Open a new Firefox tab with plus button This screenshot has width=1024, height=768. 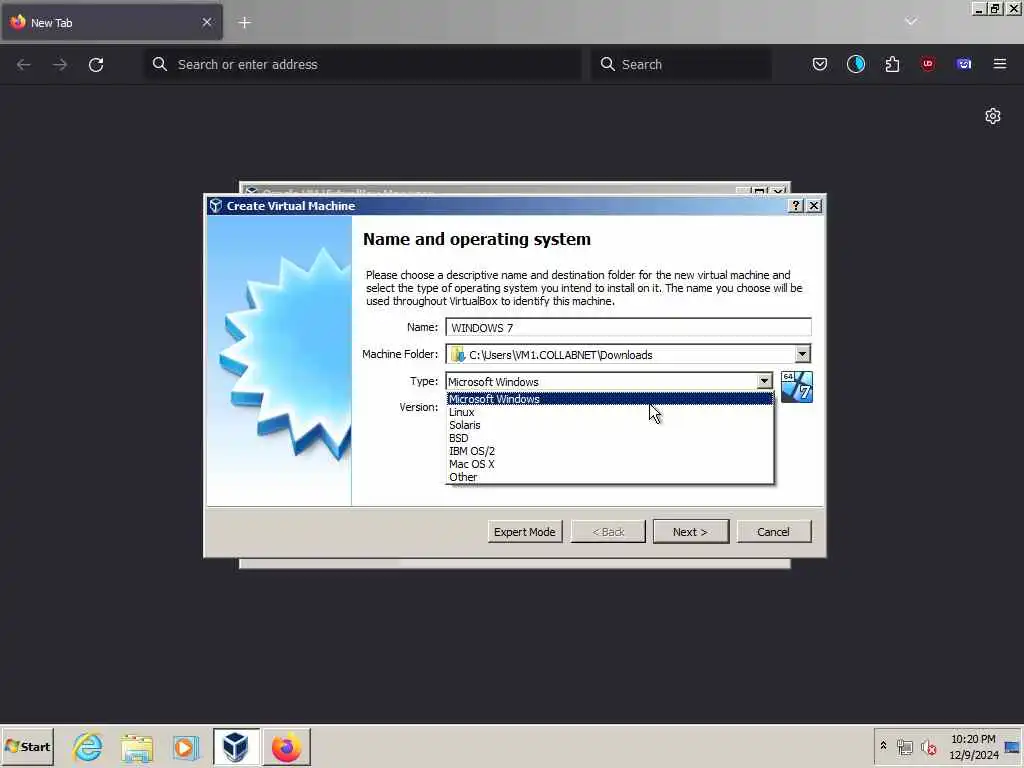(244, 23)
